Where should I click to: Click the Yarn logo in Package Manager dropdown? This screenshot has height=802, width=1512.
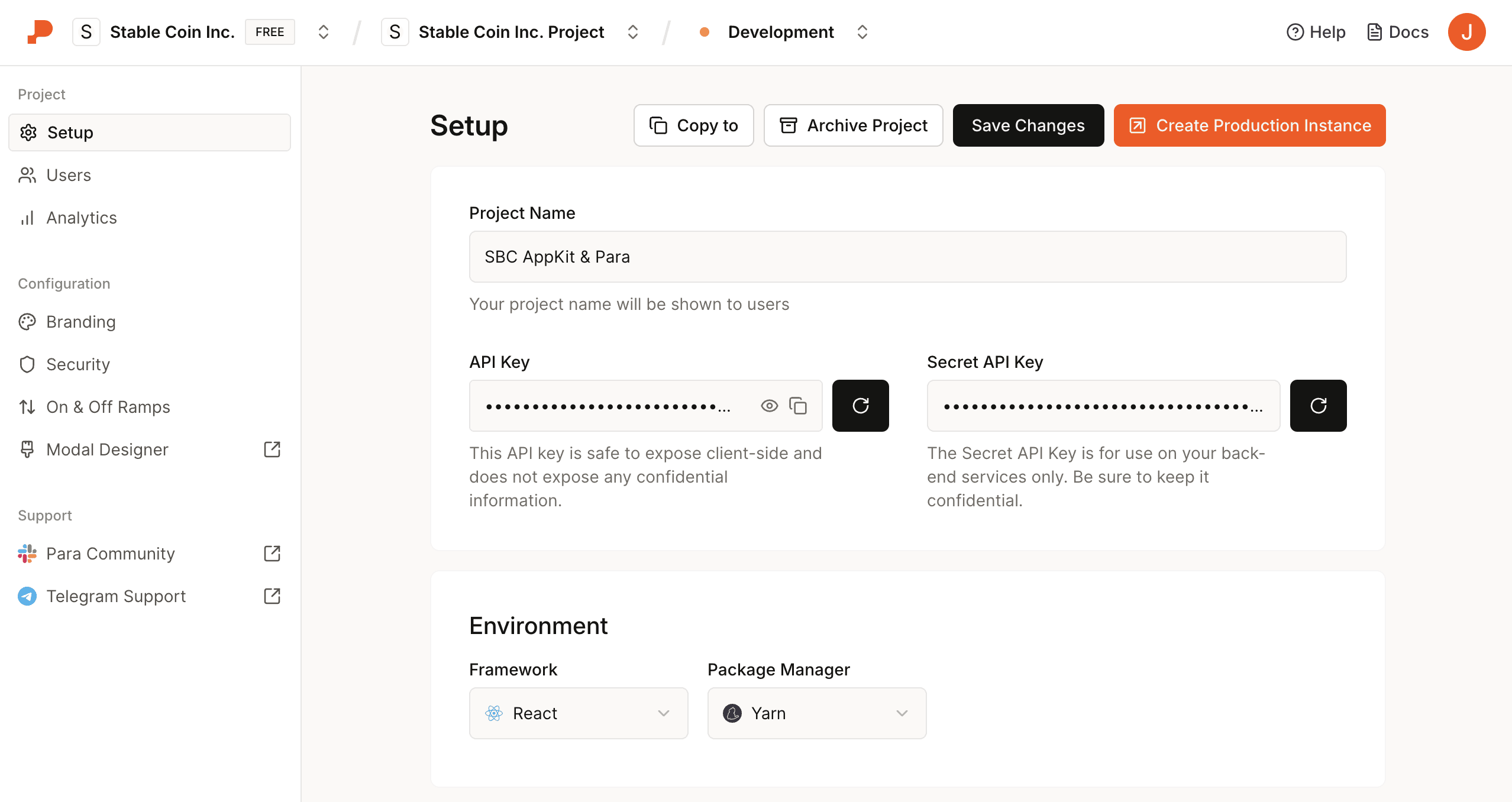point(732,713)
